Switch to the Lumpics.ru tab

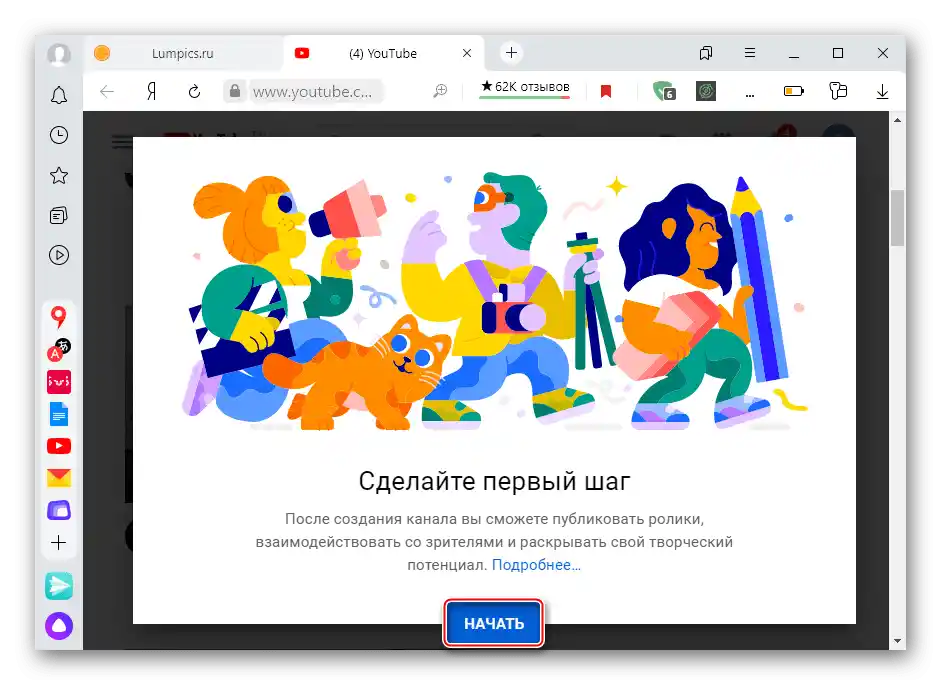185,52
